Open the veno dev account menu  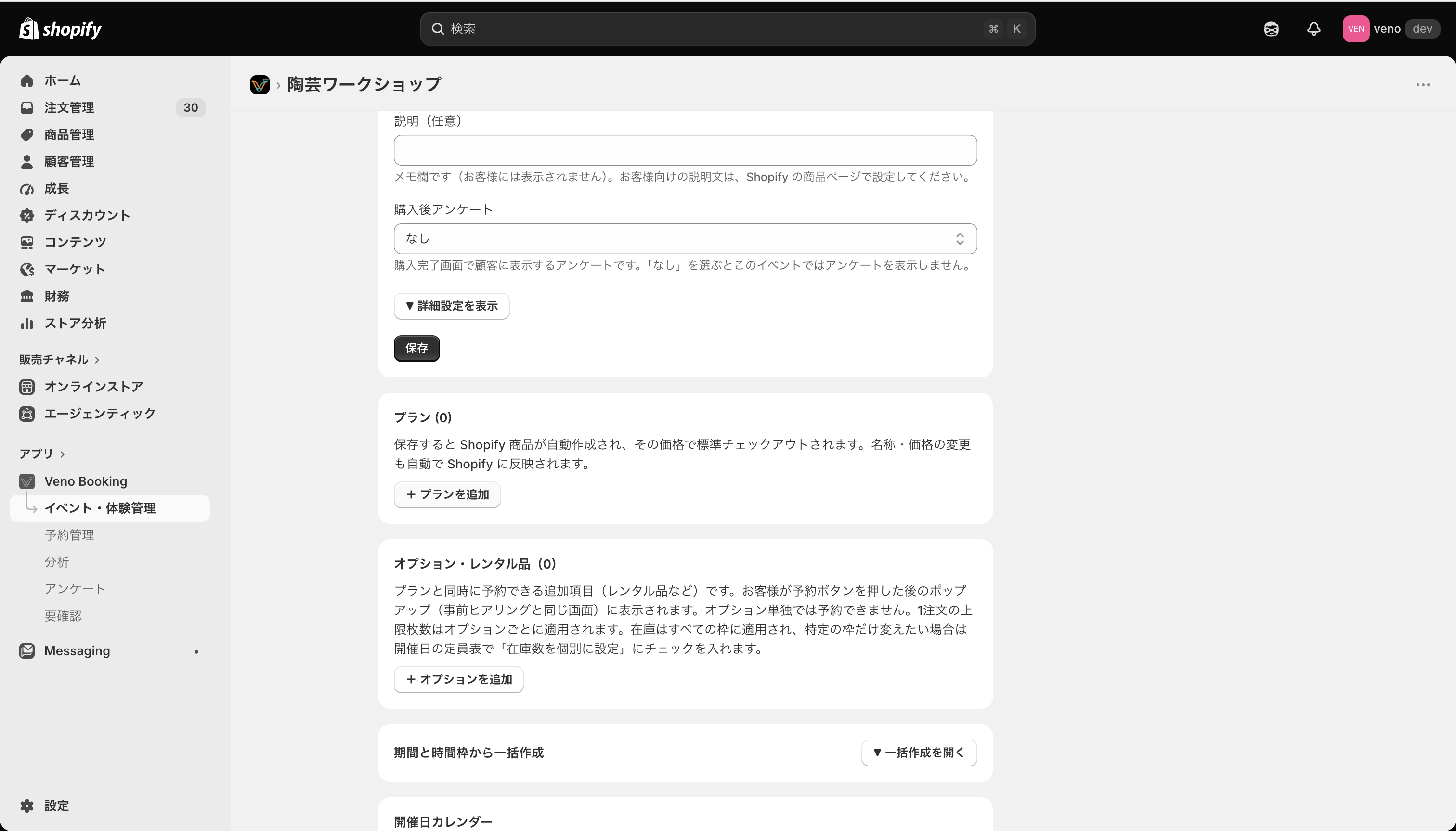pos(1391,28)
